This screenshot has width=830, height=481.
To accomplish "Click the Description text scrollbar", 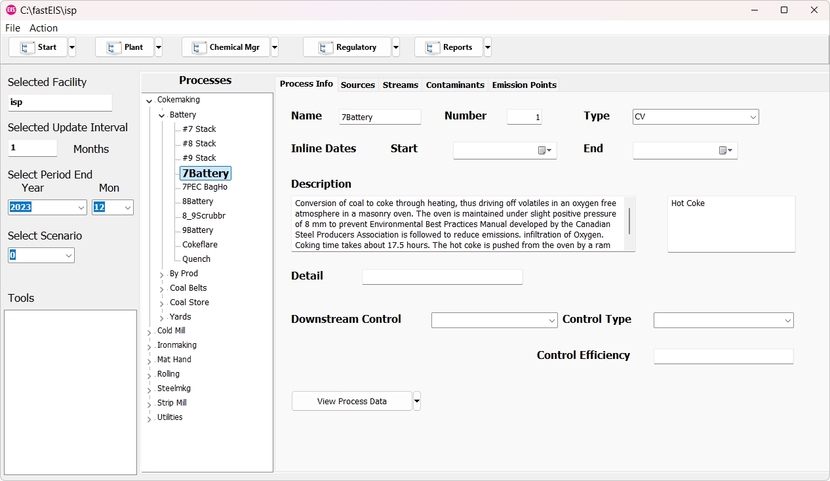I will [629, 222].
